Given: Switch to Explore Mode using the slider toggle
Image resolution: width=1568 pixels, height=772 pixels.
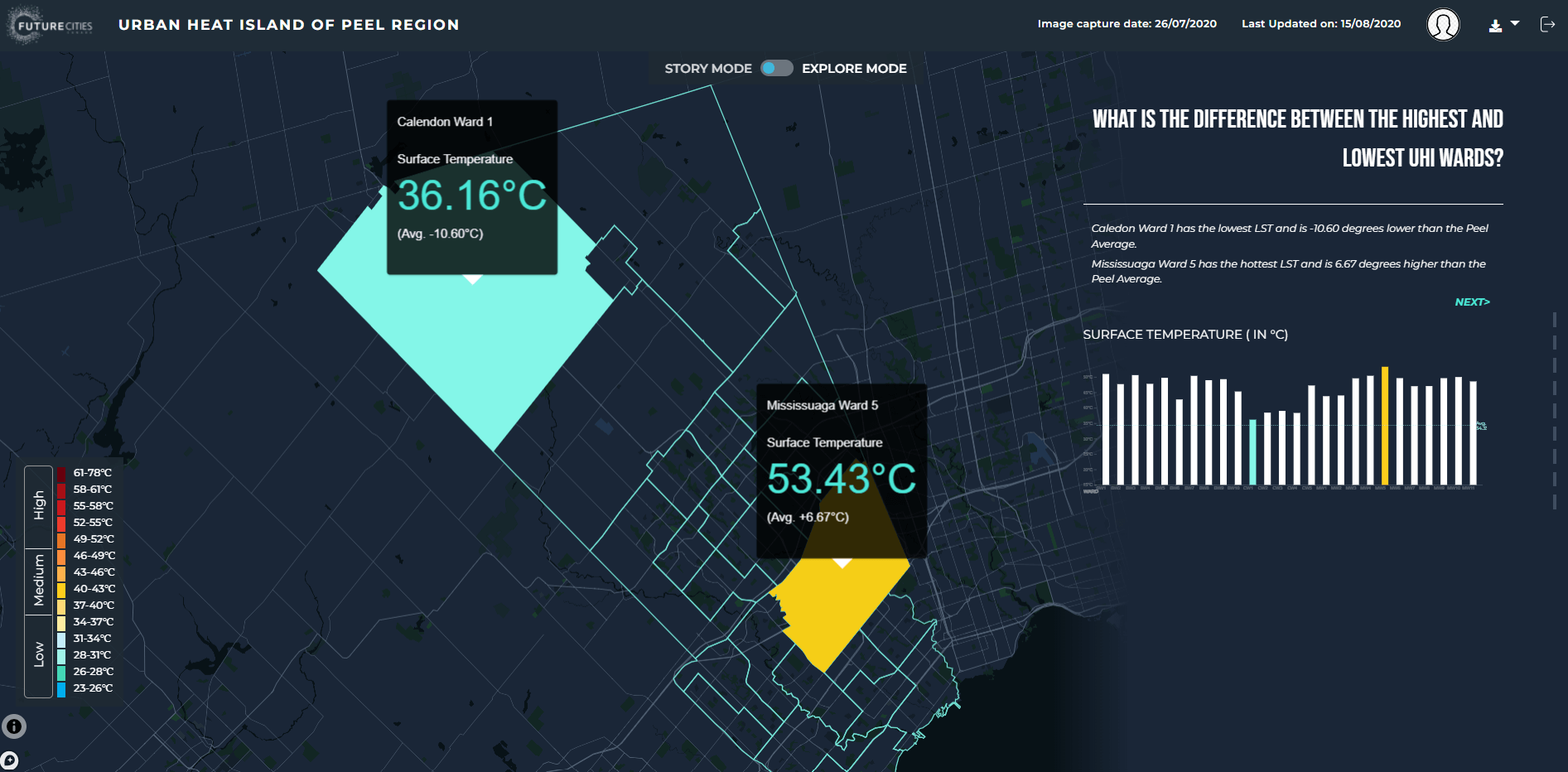Looking at the screenshot, I should [x=784, y=69].
